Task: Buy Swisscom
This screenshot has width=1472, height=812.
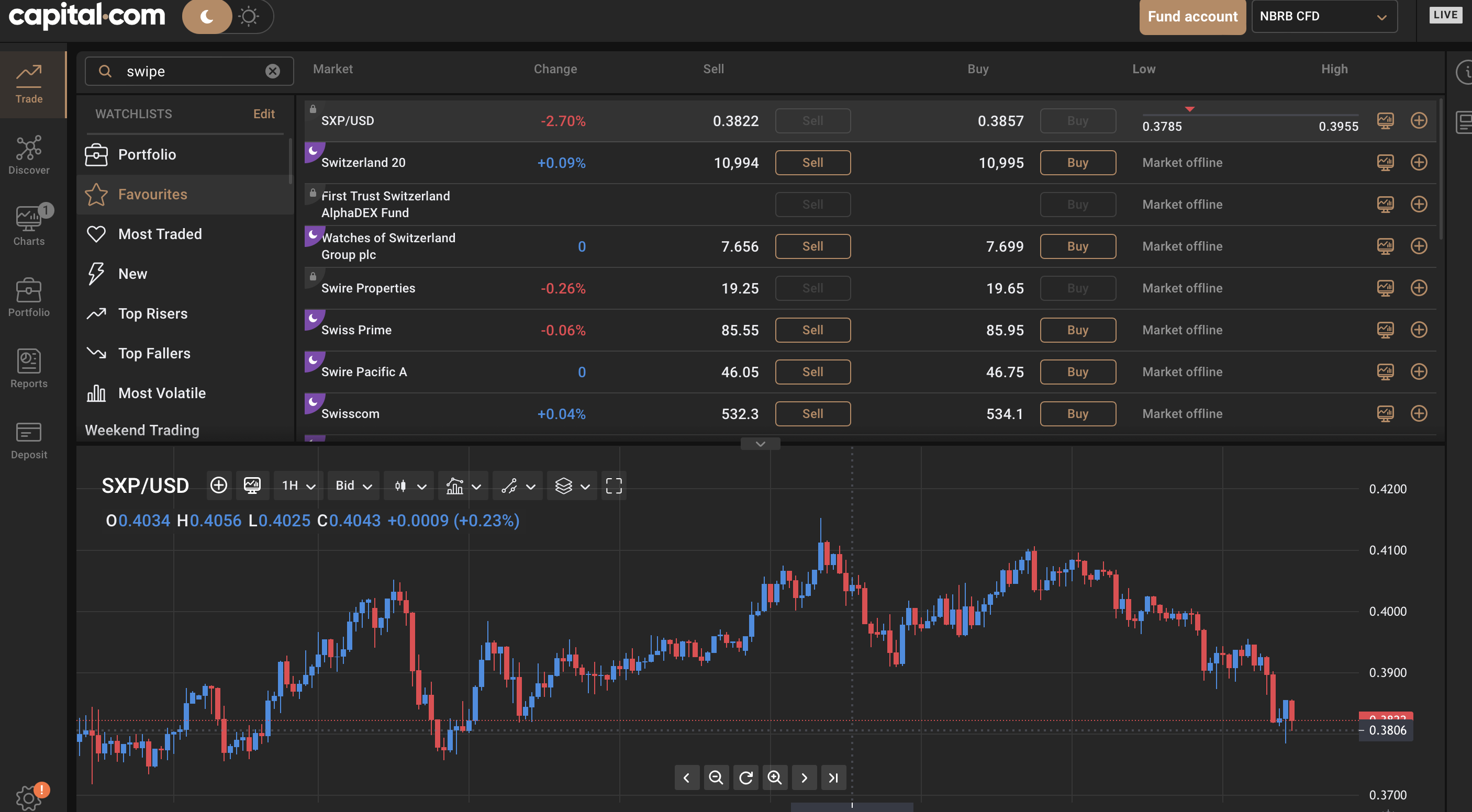Action: click(1077, 413)
